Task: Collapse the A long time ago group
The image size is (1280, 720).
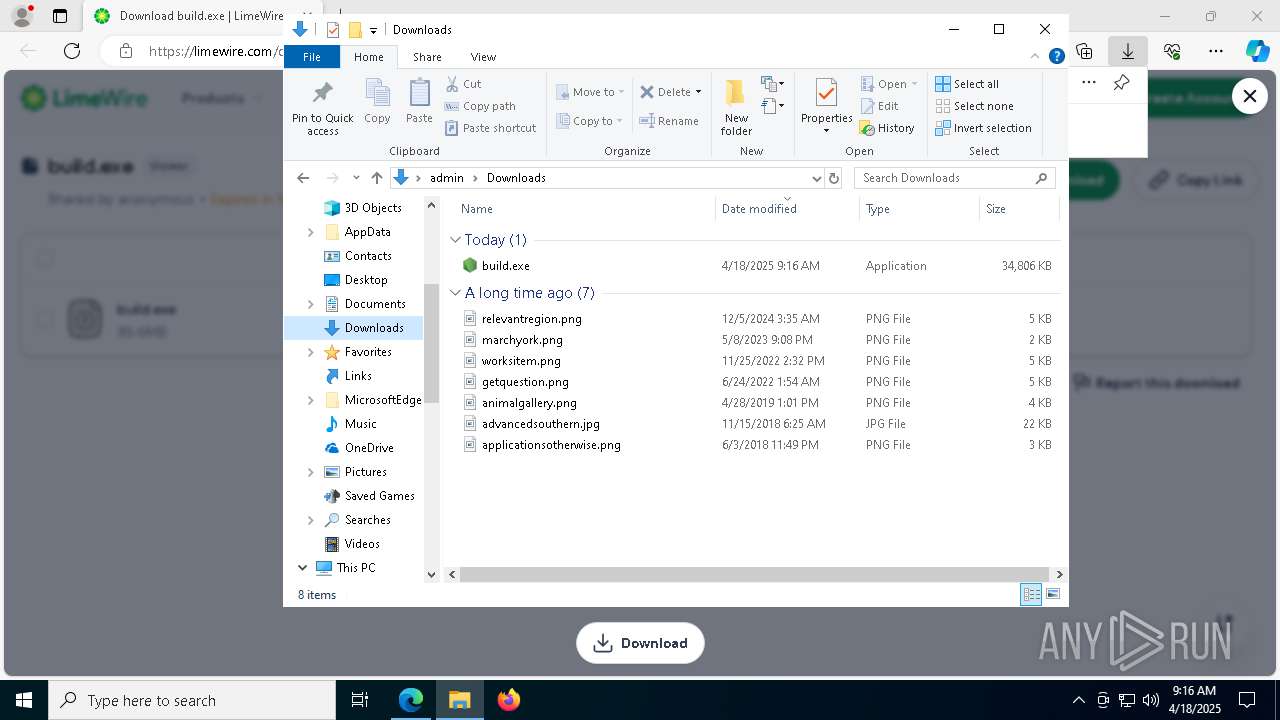Action: click(x=455, y=293)
